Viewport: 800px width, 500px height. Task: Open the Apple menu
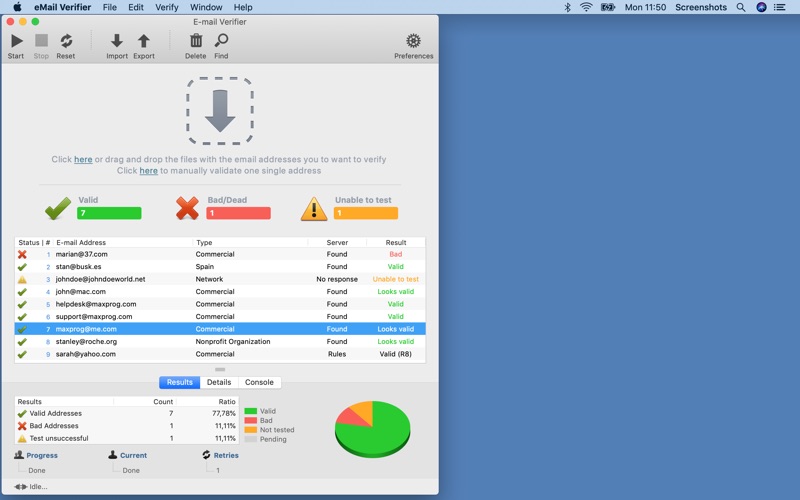(x=17, y=7)
